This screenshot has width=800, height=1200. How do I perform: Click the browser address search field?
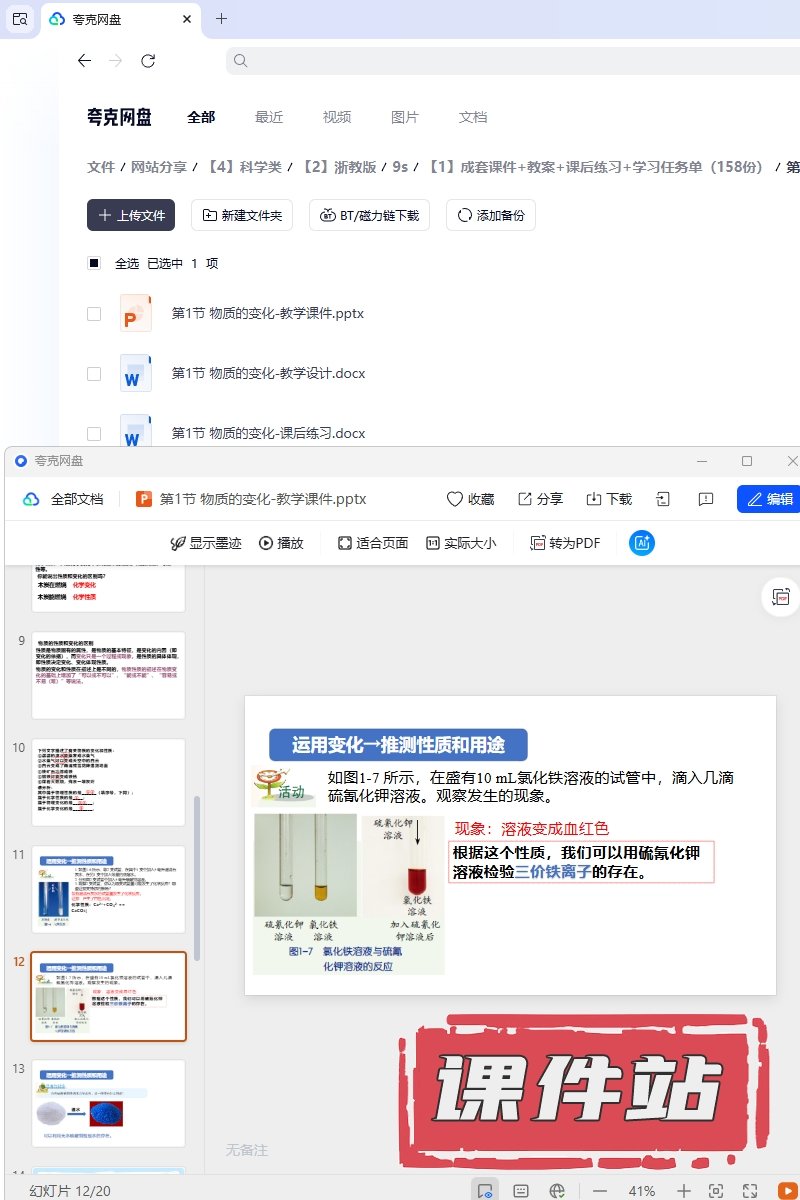pyautogui.click(x=510, y=61)
